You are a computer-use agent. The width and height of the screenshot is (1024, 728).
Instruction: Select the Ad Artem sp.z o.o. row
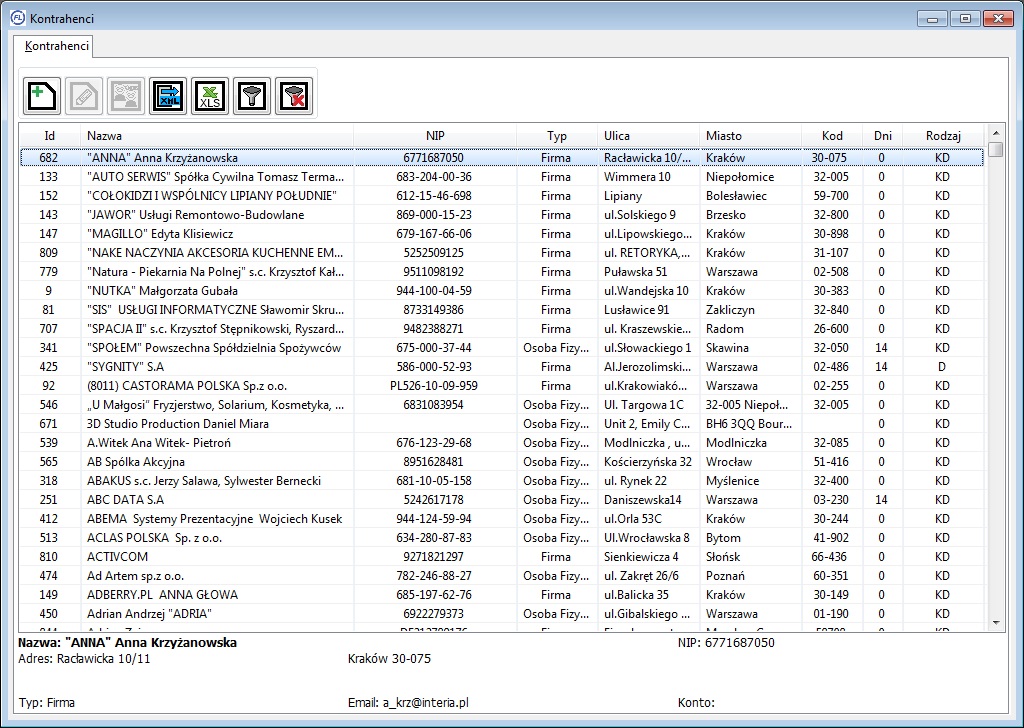pyautogui.click(x=502, y=575)
